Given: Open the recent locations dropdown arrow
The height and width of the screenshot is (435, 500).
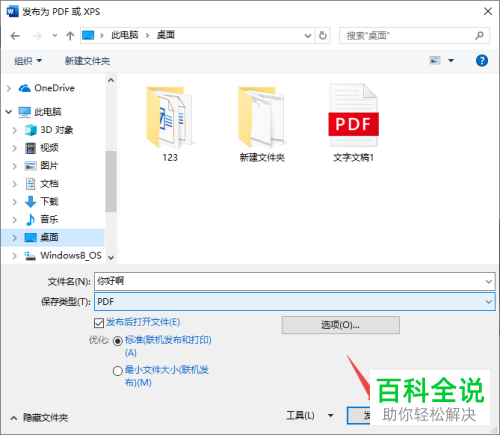Looking at the screenshot, I should click(55, 35).
